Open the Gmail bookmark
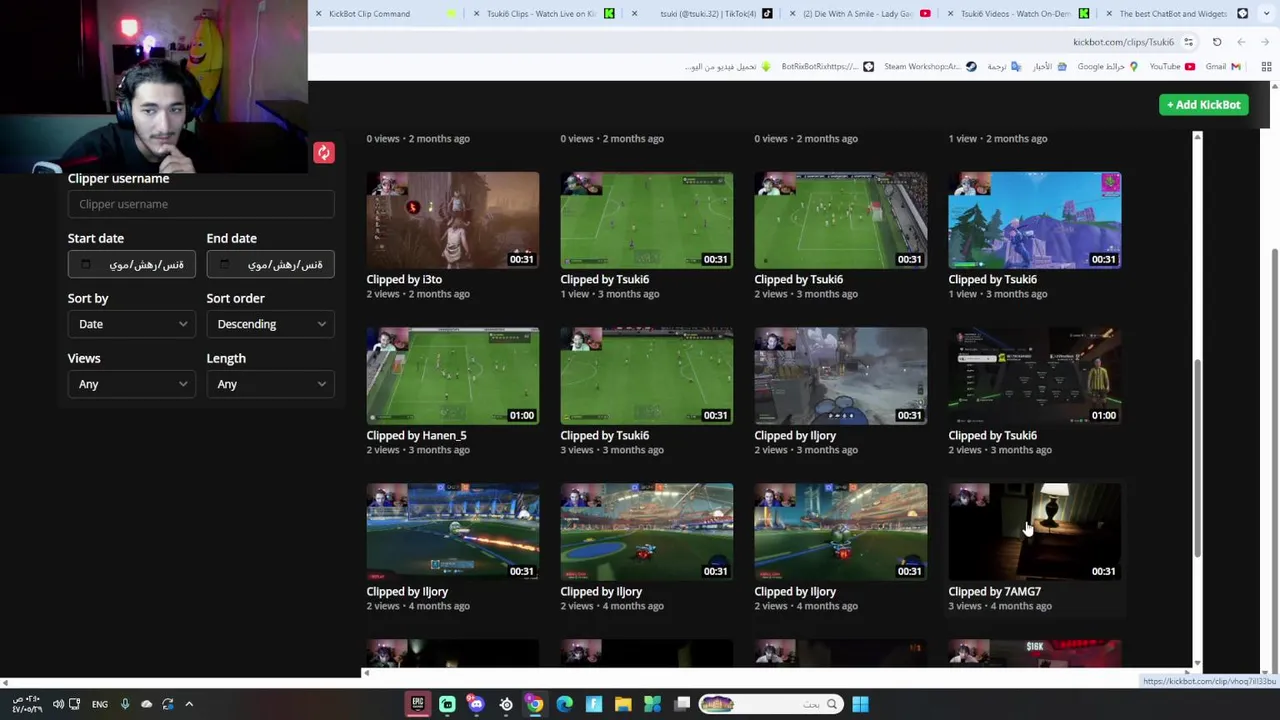This screenshot has height=720, width=1280. point(1223,67)
